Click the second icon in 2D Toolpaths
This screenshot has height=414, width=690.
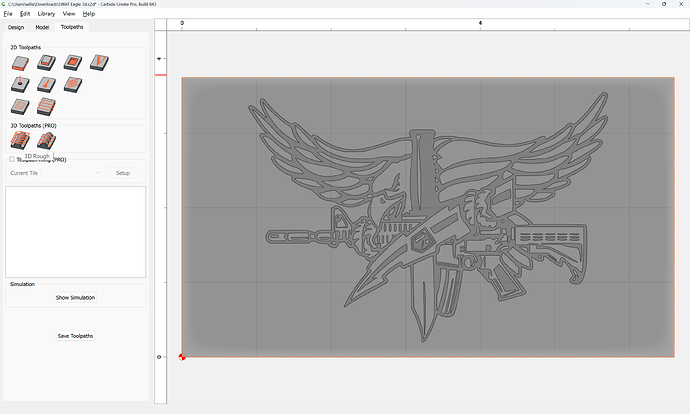point(45,64)
